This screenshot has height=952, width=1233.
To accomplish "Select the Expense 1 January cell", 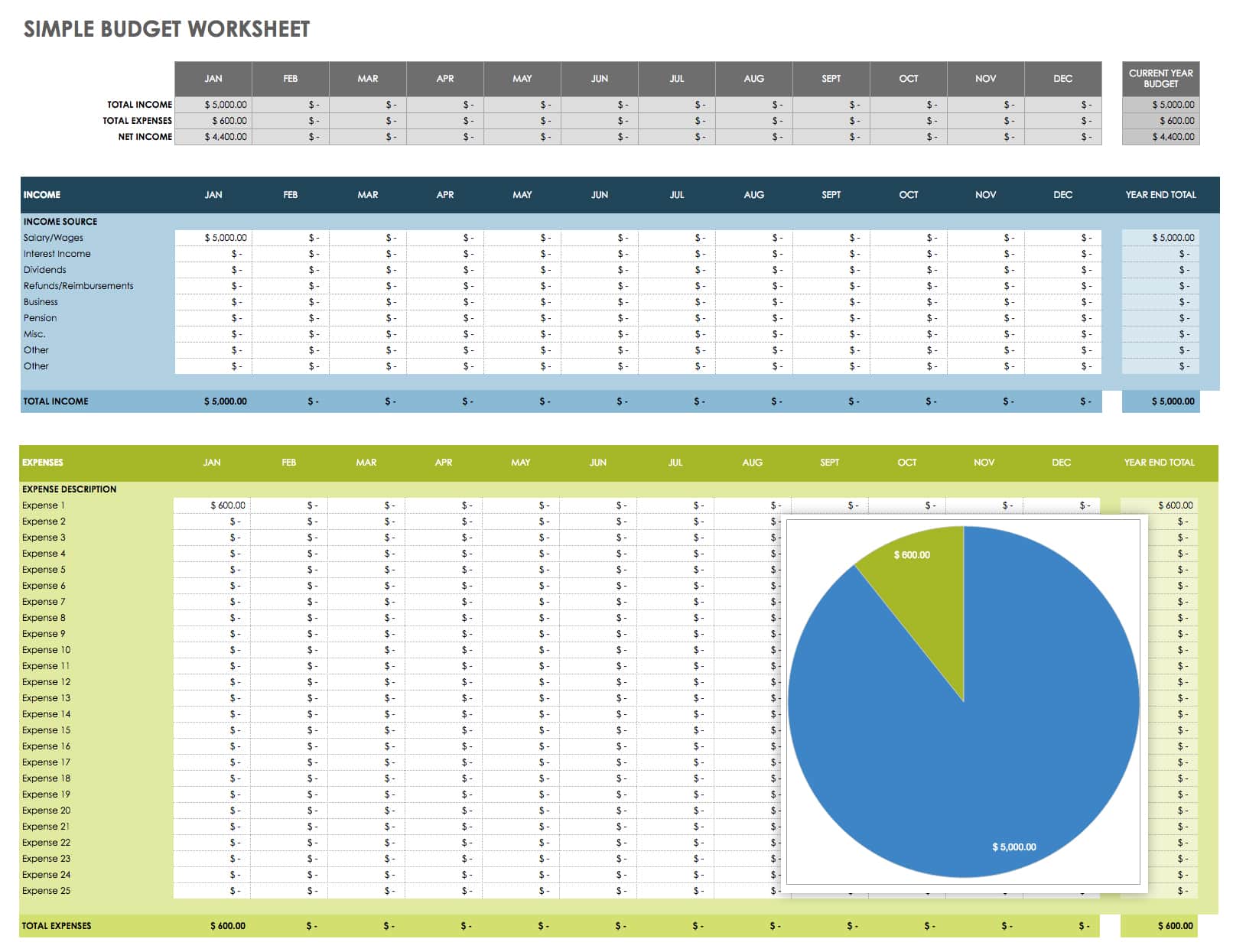I will click(x=212, y=505).
